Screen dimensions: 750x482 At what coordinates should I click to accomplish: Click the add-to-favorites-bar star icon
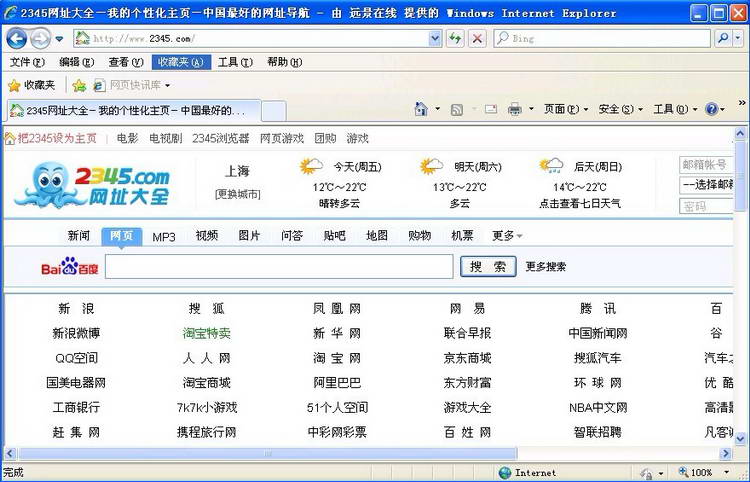79,86
